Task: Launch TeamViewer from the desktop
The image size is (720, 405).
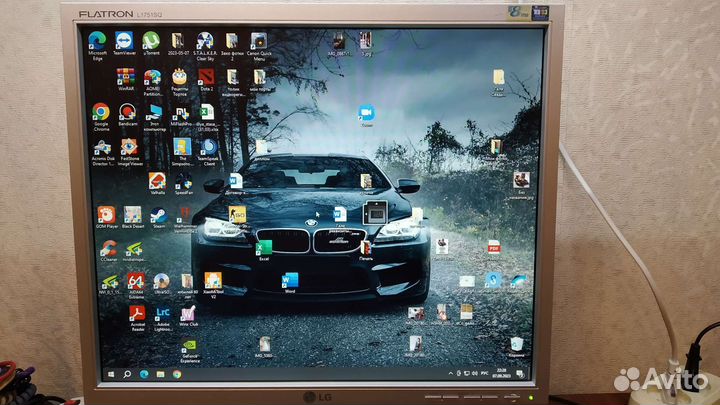Action: pyautogui.click(x=124, y=41)
